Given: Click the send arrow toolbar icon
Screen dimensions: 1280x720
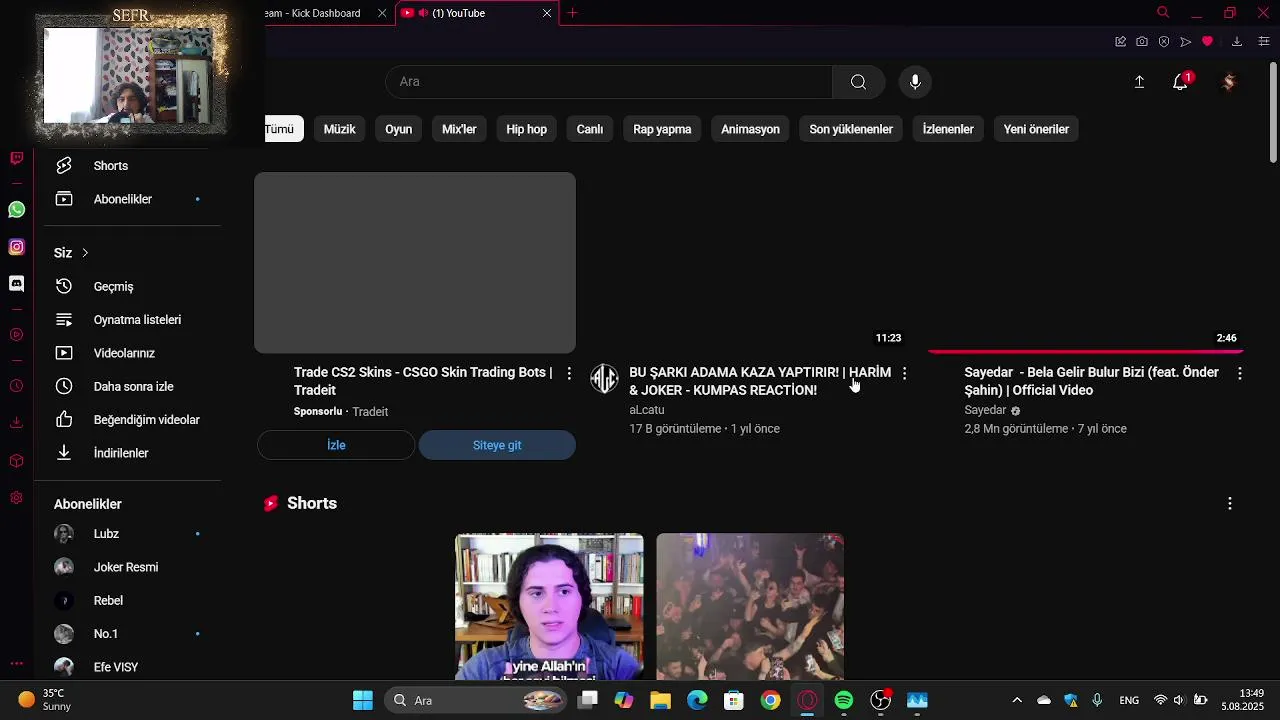Looking at the screenshot, I should pos(1186,41).
